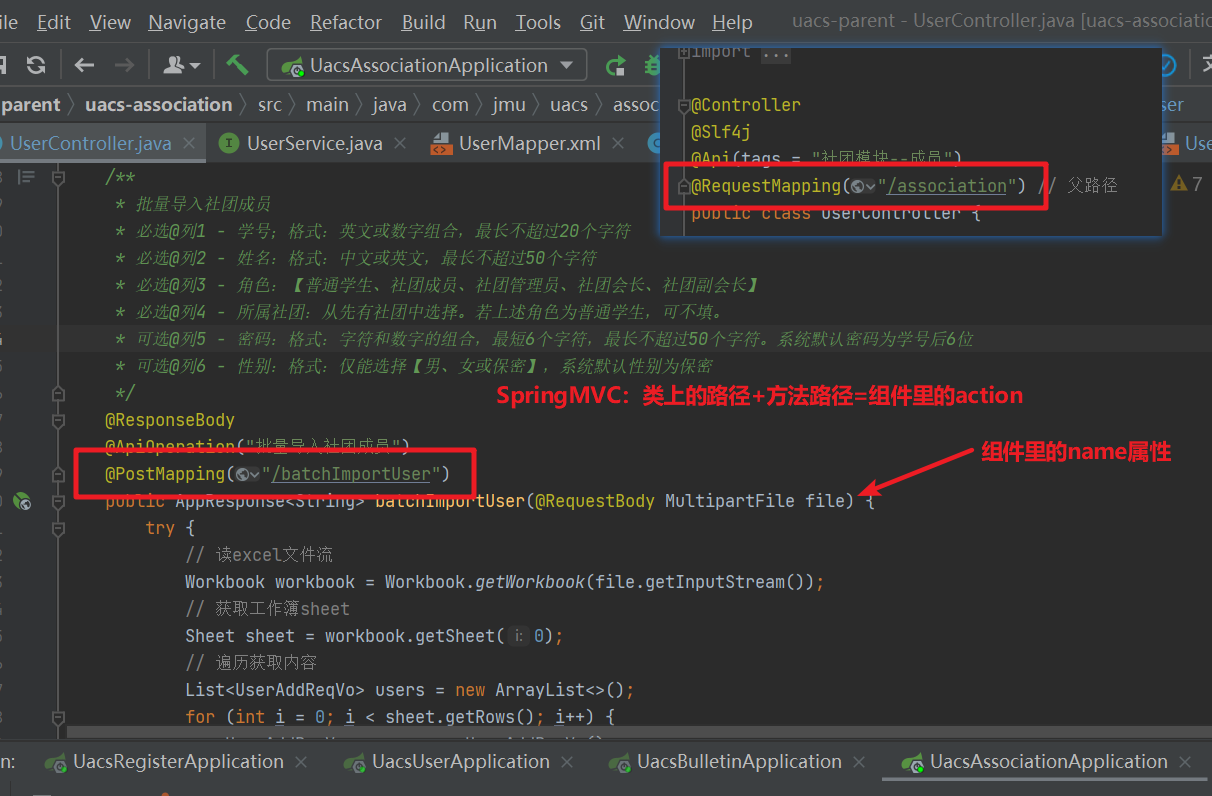1212x796 pixels.
Task: Close the UacsBulletinApplication run tab
Action: [x=860, y=762]
